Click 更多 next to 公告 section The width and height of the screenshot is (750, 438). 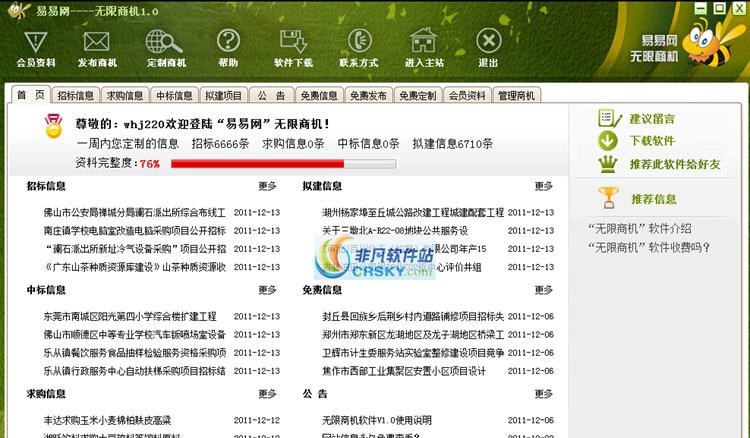tap(543, 394)
